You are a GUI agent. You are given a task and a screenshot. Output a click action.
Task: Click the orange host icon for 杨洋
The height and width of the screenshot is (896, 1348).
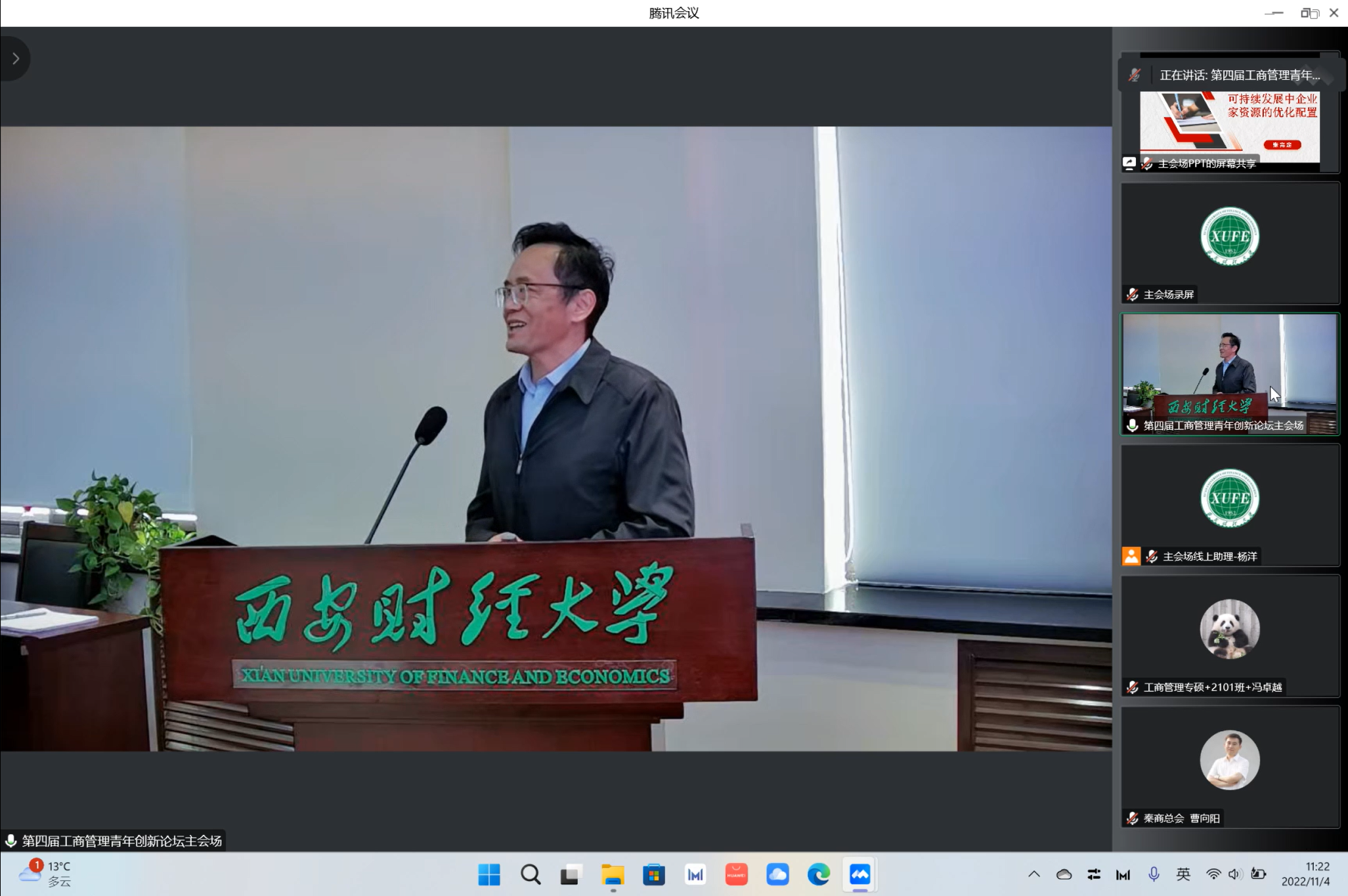coord(1131,556)
